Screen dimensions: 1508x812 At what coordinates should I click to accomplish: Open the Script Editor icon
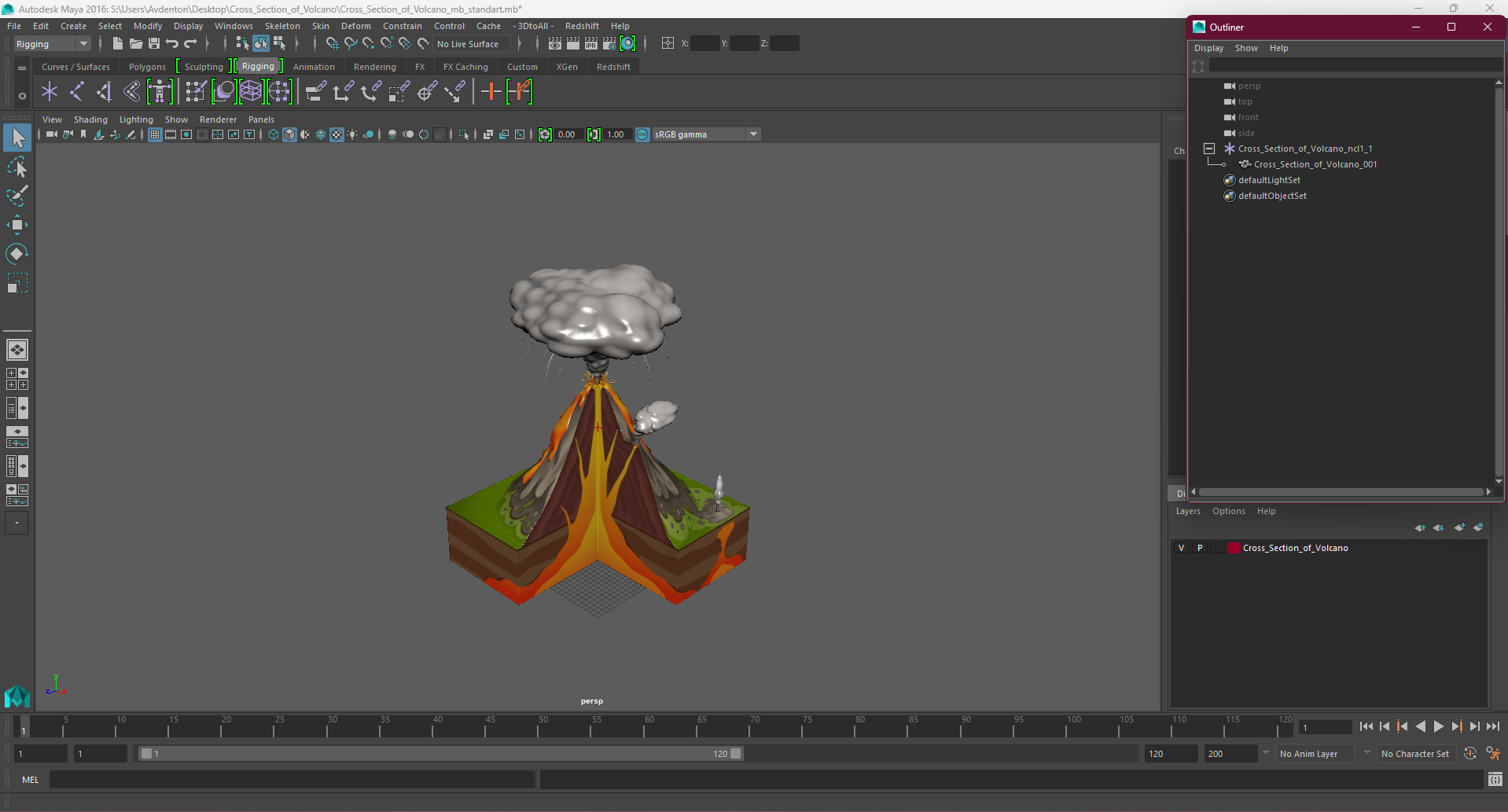coord(1495,780)
